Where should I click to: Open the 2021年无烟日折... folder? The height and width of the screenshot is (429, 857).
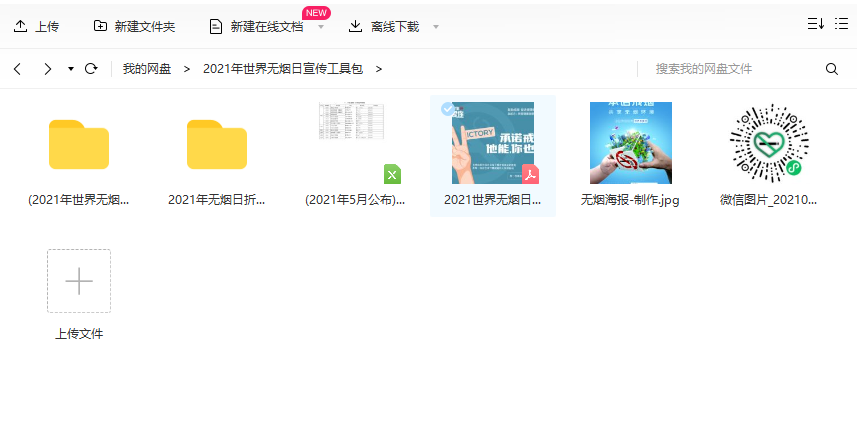[217, 144]
